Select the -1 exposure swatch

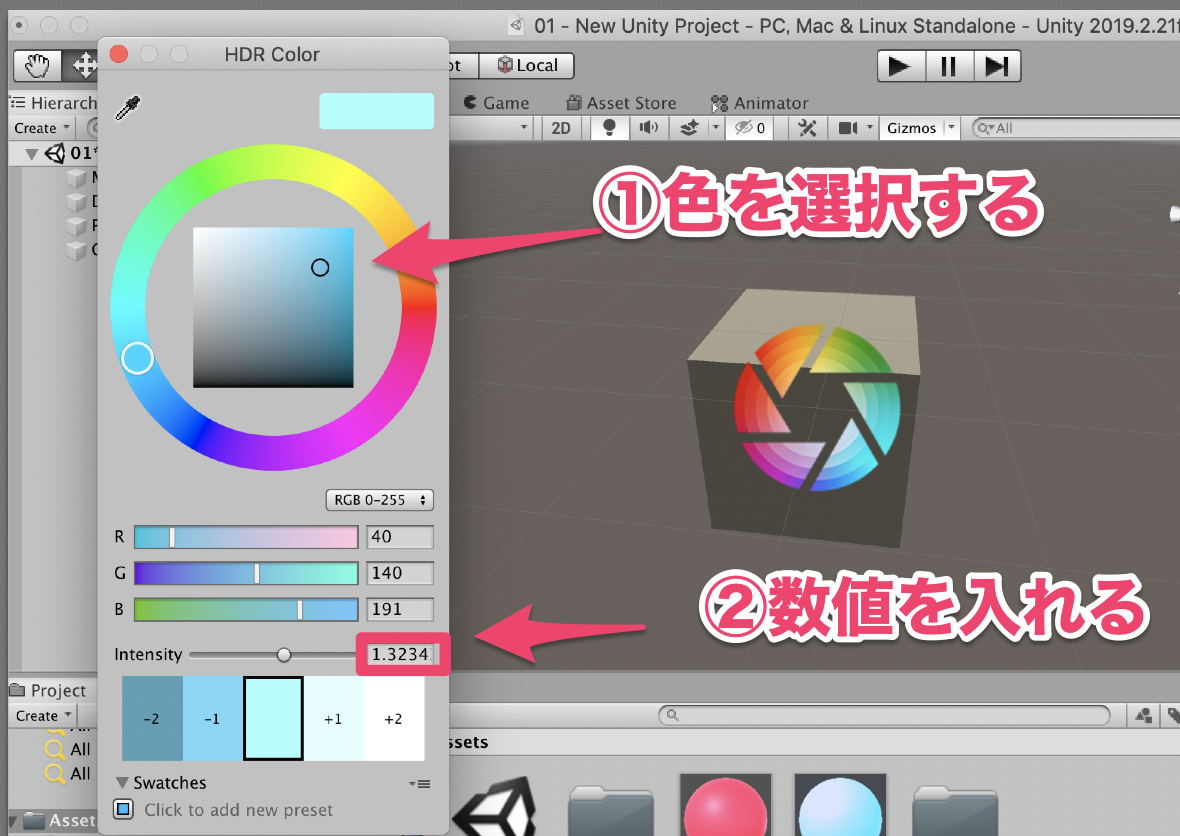point(213,719)
